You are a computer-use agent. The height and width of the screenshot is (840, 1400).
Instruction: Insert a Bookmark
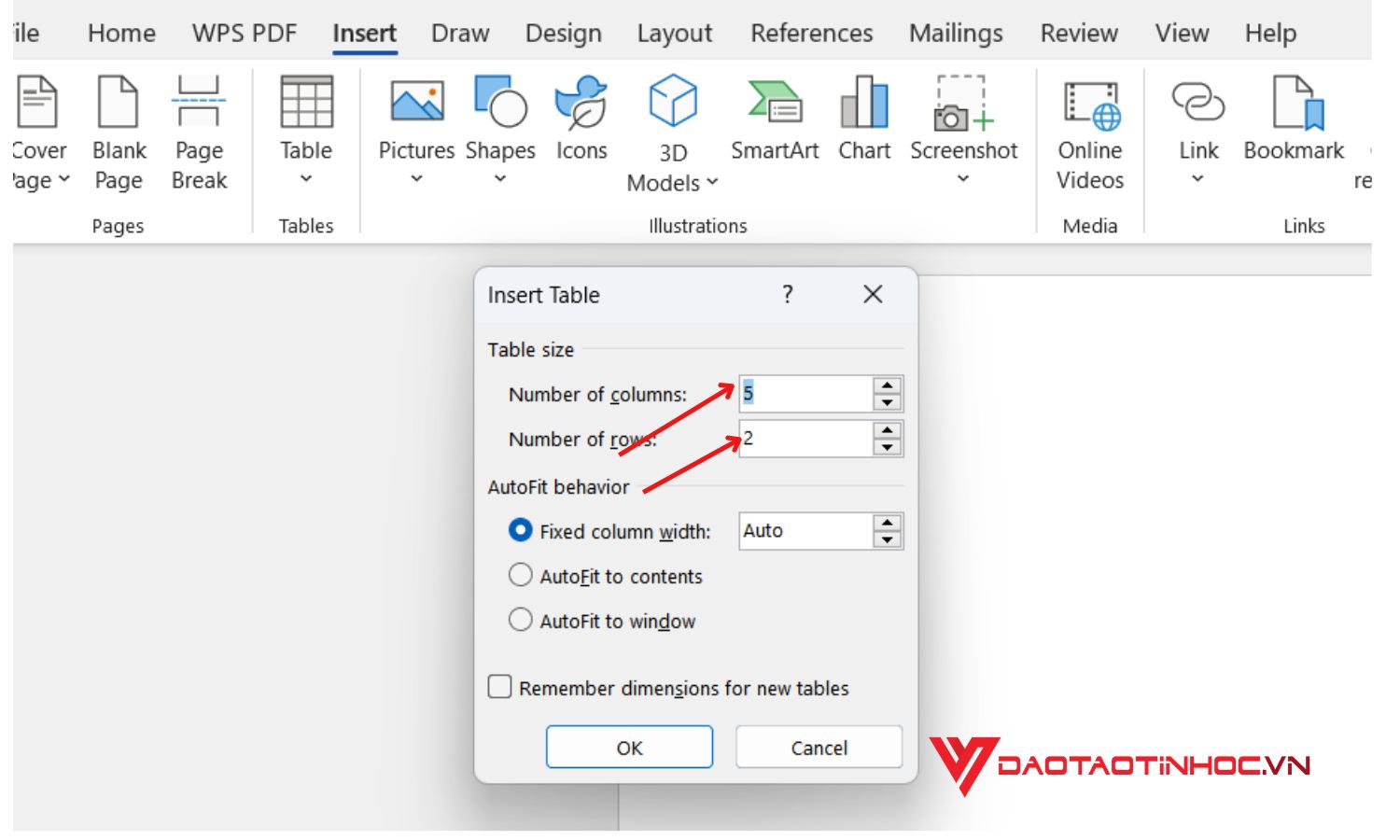(1294, 118)
